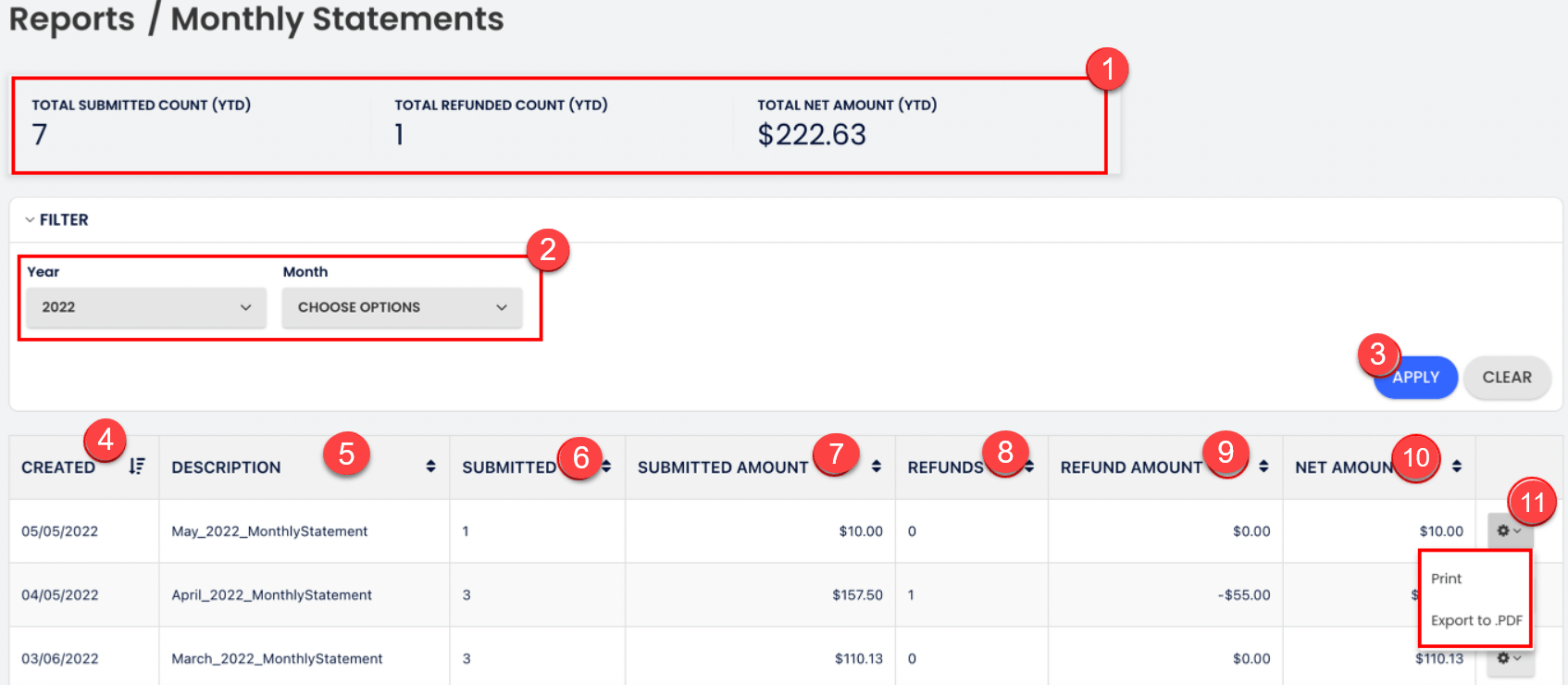Sort the table by Created date
The image size is (1568, 685).
click(x=136, y=467)
